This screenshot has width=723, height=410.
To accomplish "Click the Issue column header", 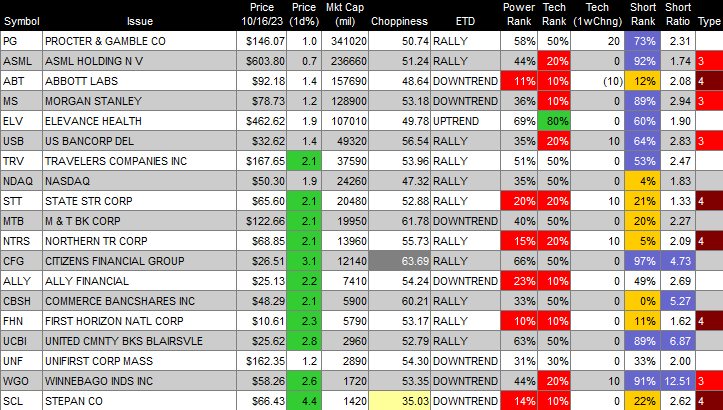I will (x=140, y=21).
